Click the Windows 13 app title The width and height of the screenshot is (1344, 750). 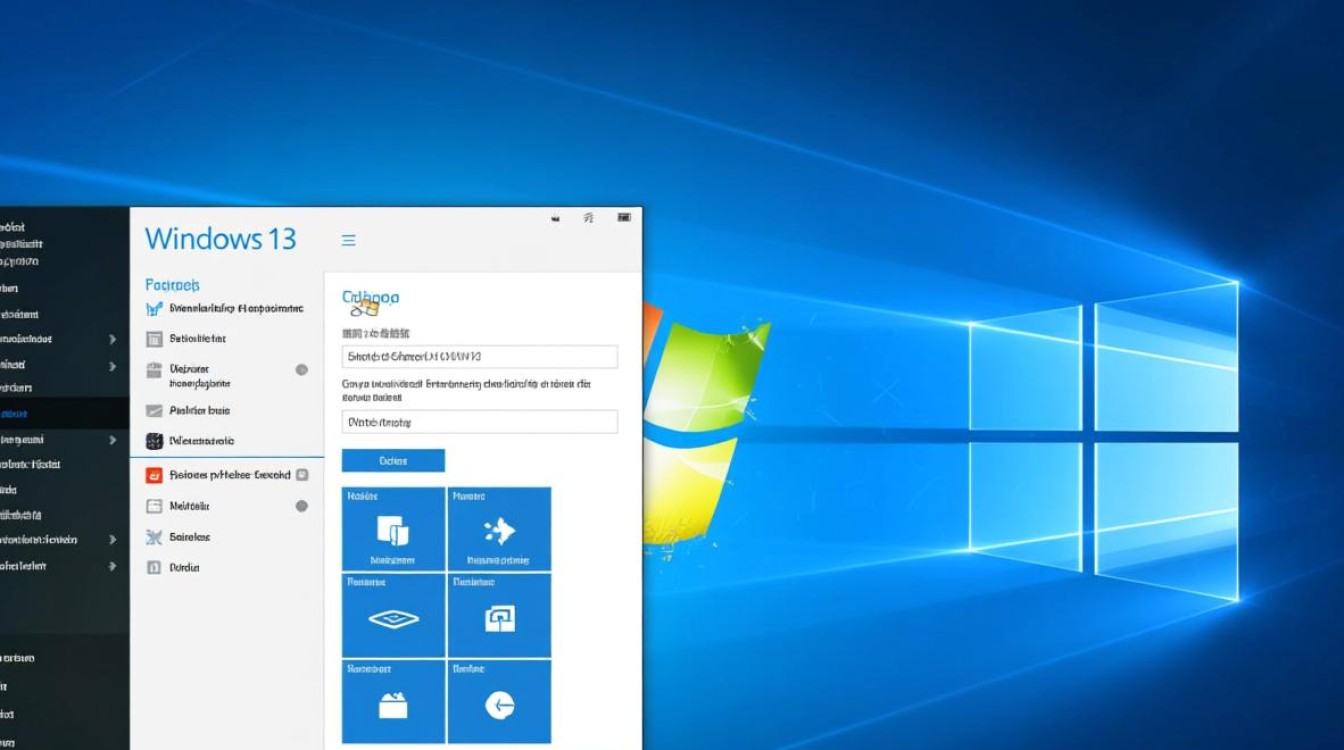222,239
